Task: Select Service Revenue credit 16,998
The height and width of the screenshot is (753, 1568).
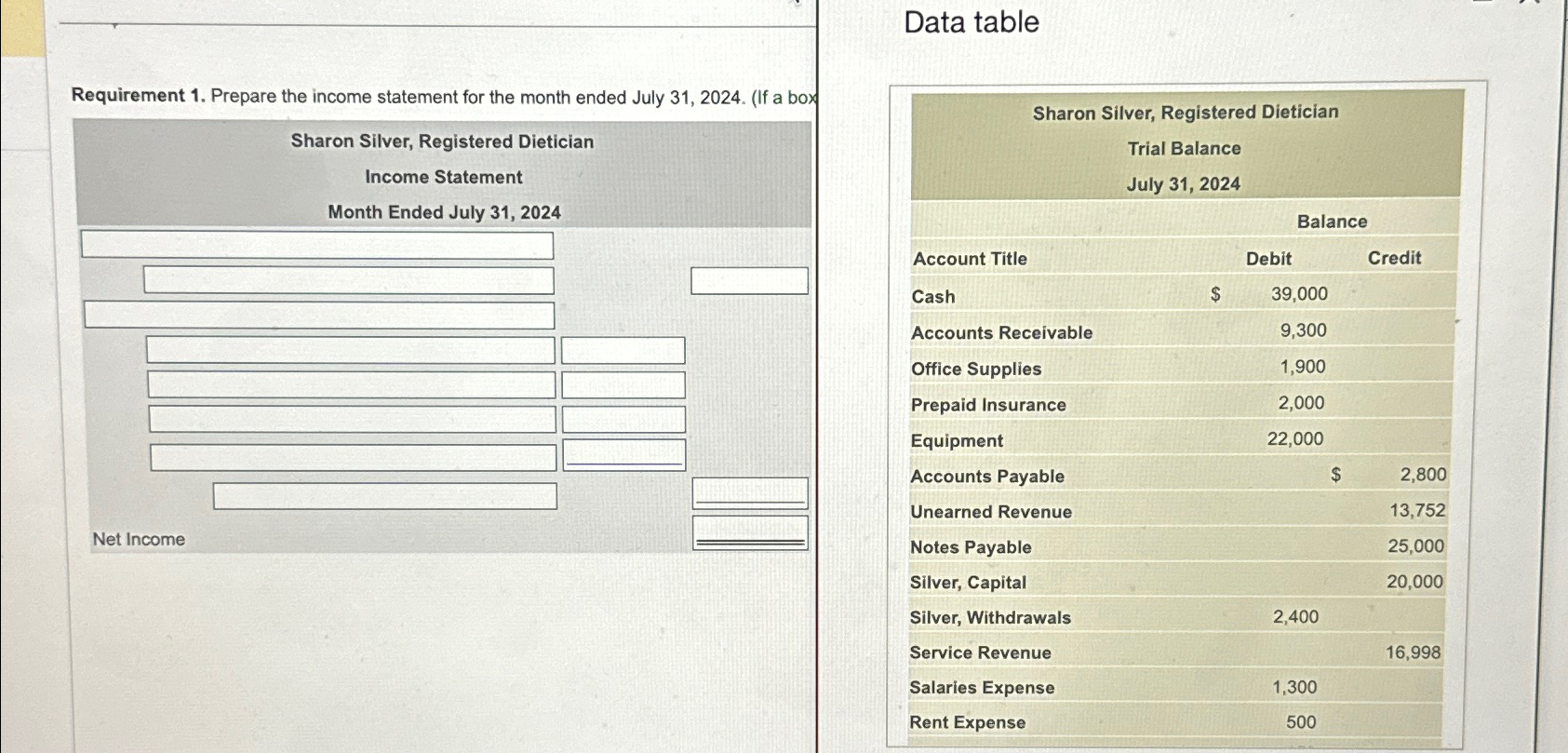Action: pos(1413,652)
